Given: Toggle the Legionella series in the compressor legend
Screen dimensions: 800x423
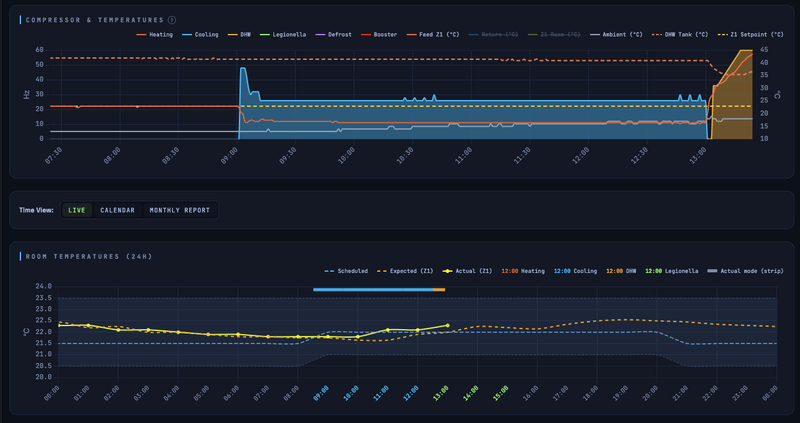Looking at the screenshot, I should coord(283,35).
